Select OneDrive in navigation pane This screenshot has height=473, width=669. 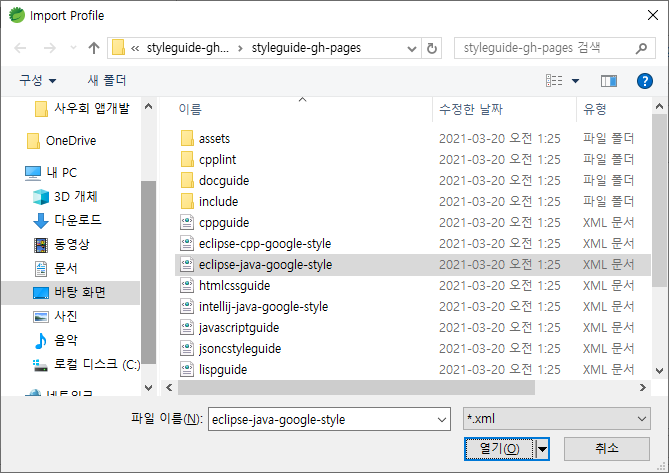click(62, 141)
